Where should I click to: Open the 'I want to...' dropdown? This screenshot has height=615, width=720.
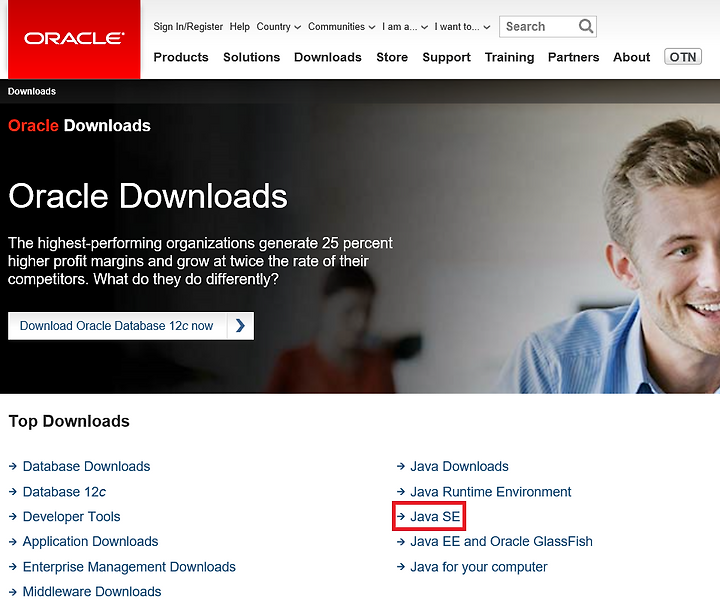click(462, 27)
